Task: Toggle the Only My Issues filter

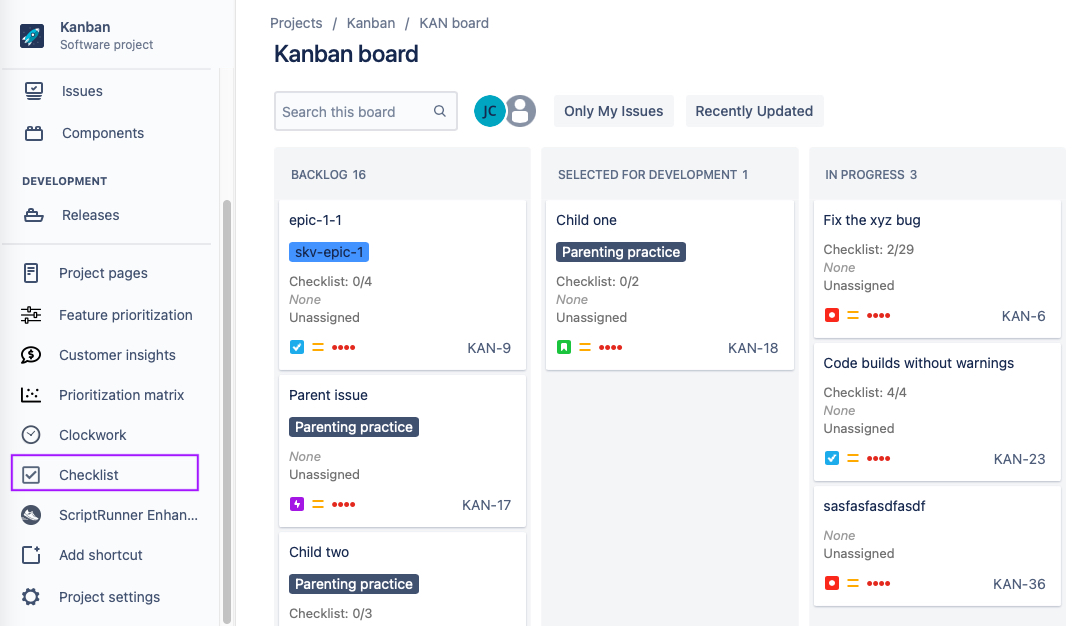Action: click(x=613, y=111)
